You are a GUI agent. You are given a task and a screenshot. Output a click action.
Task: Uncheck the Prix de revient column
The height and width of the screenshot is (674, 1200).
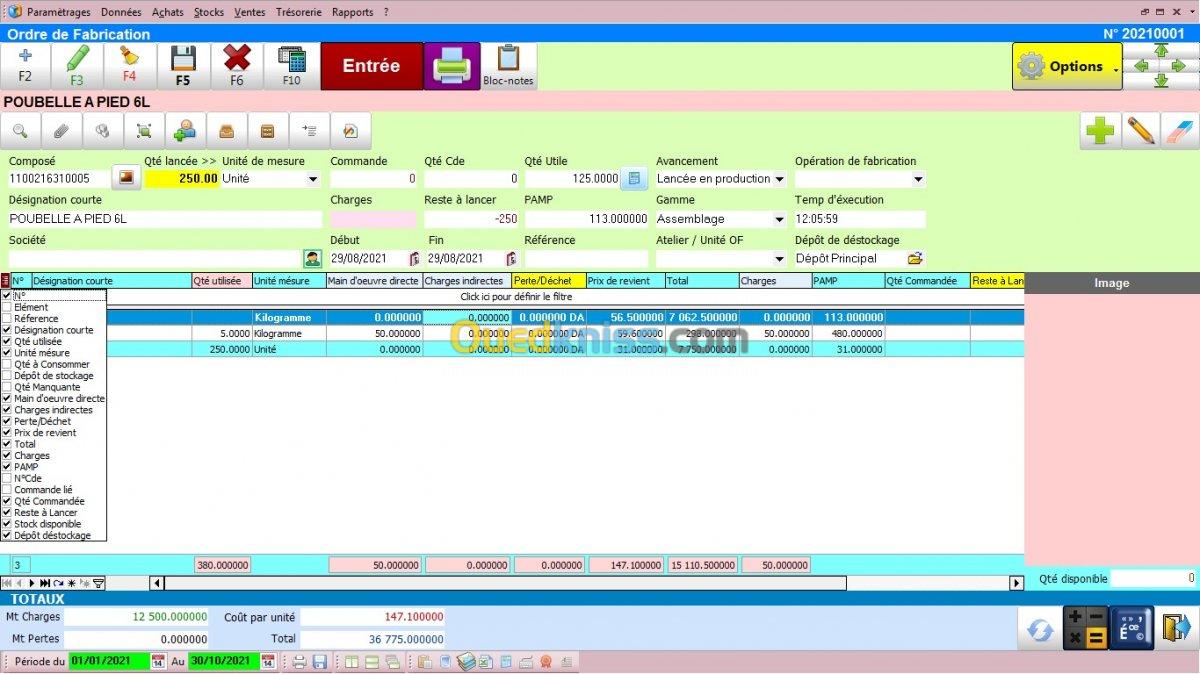[7, 433]
